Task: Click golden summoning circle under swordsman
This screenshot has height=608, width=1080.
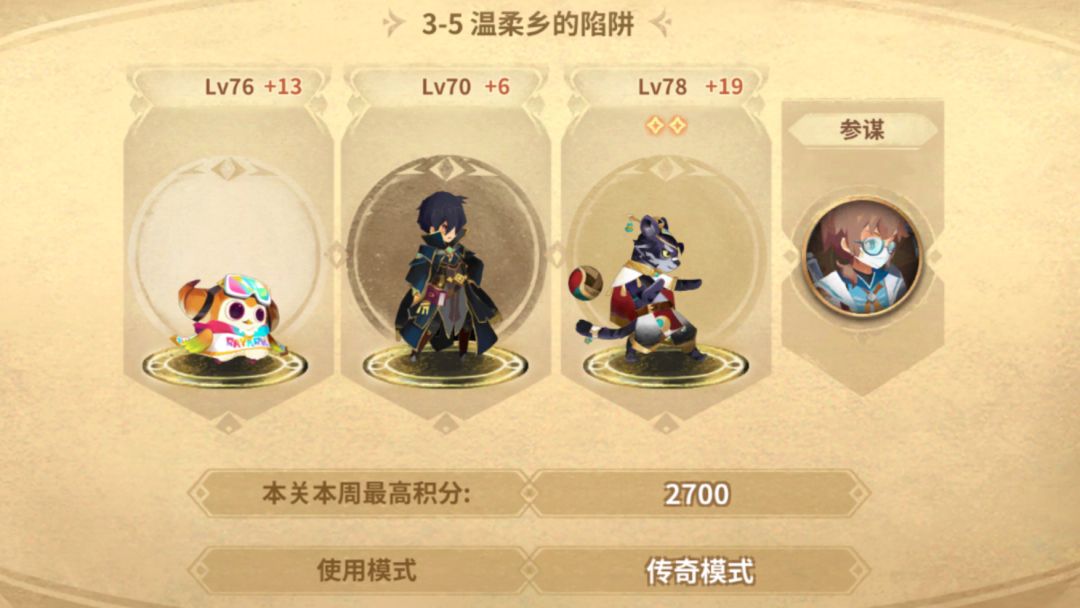Action: tap(446, 366)
